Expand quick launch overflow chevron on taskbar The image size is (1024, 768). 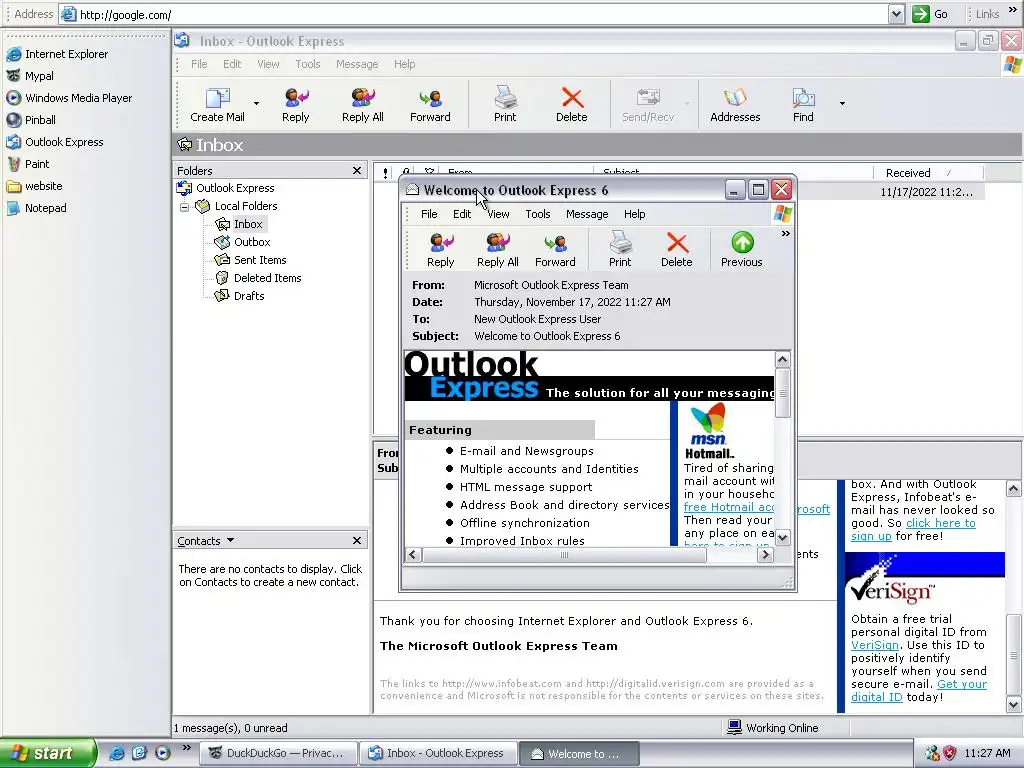click(x=186, y=748)
